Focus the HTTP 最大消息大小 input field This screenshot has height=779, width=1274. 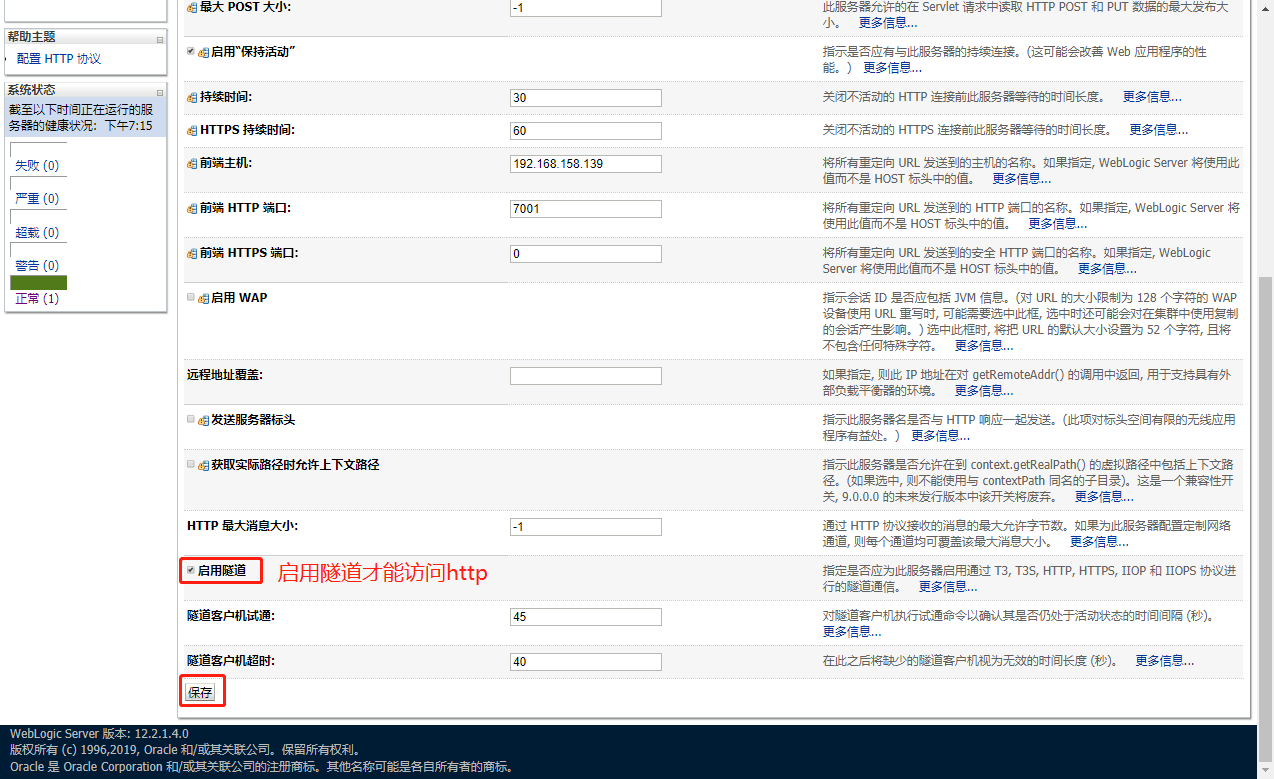pos(586,527)
